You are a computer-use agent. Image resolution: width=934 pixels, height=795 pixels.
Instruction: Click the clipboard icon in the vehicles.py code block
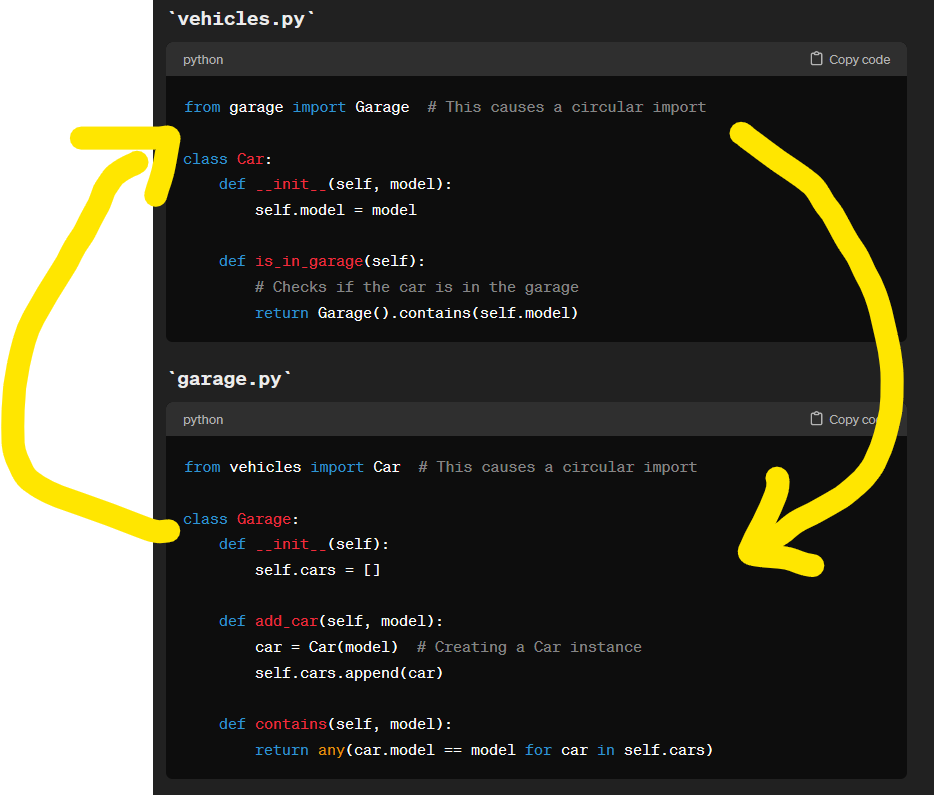point(816,59)
